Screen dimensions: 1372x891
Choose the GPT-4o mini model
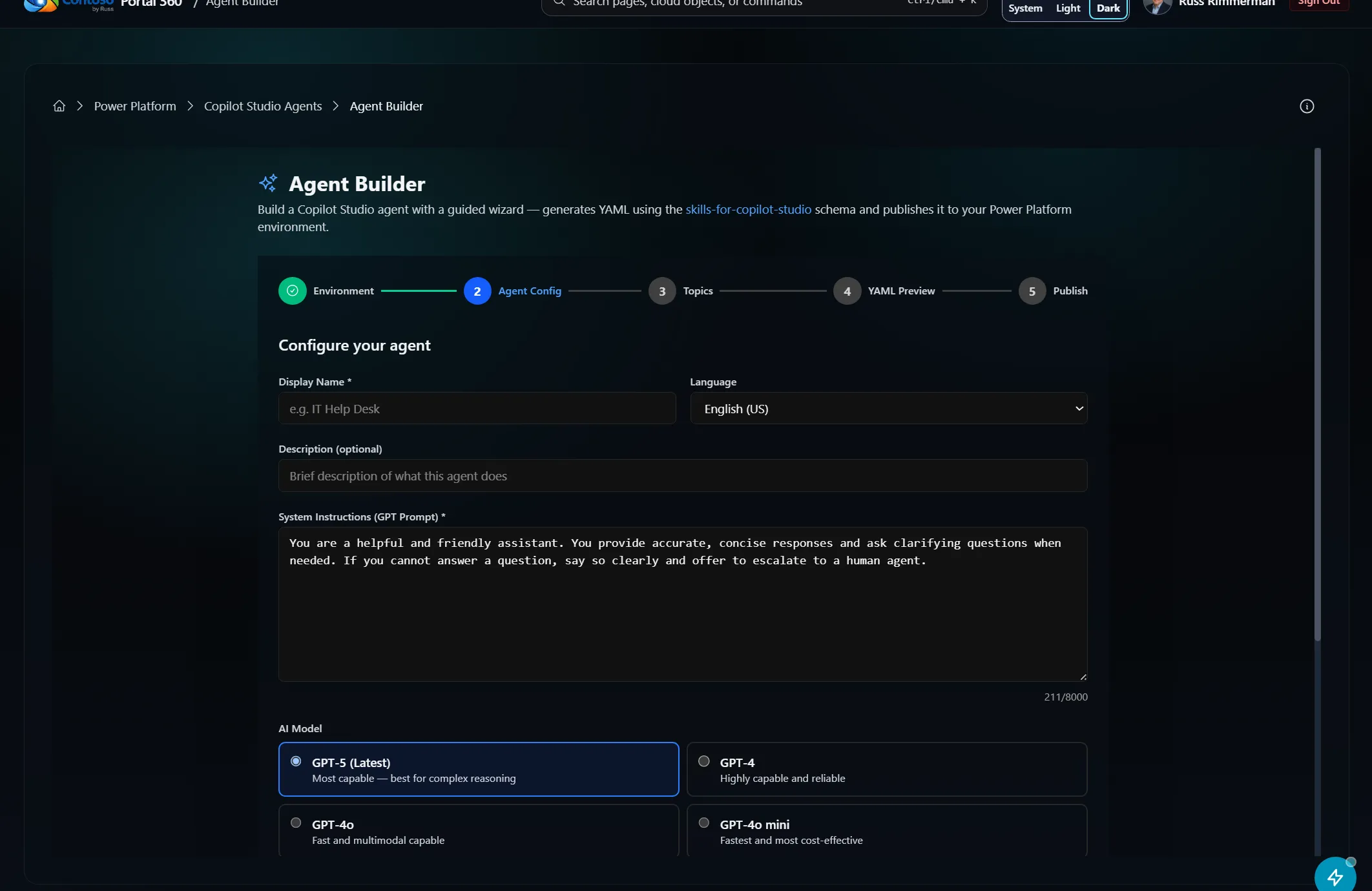click(x=887, y=830)
